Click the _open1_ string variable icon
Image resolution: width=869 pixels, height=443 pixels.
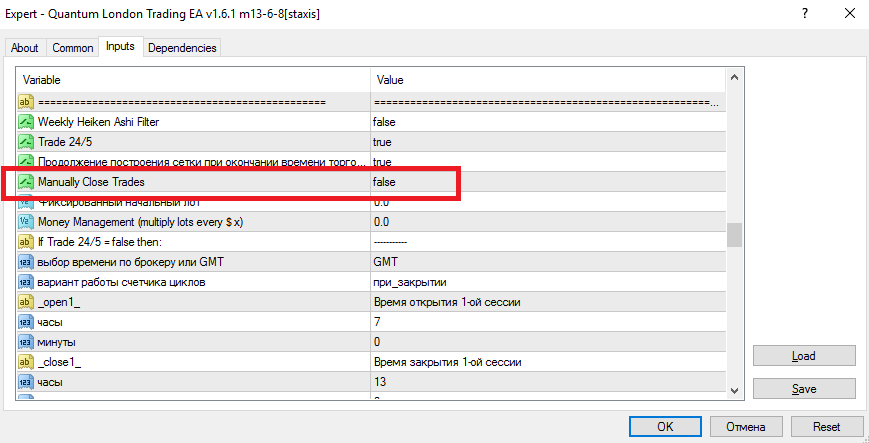click(x=26, y=302)
